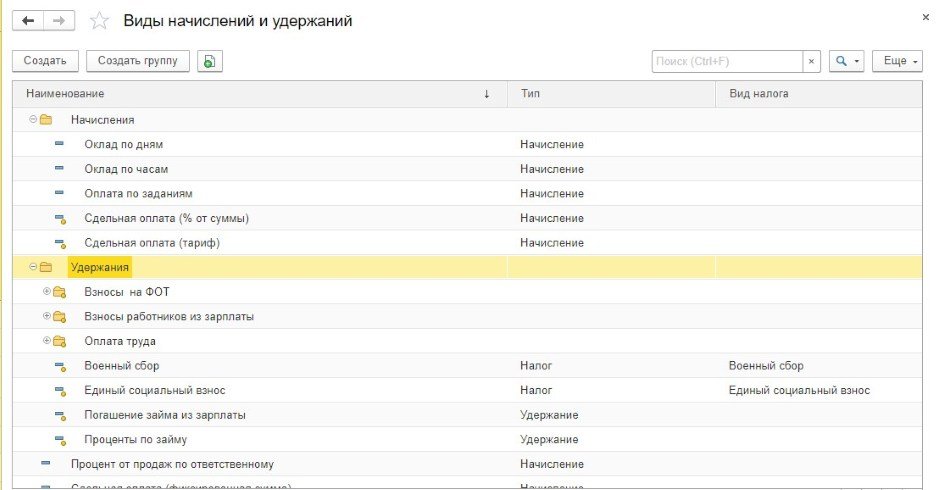Screen dimensions: 940x490
Task: Open the magnifier search options dropdown
Action: [x=846, y=61]
